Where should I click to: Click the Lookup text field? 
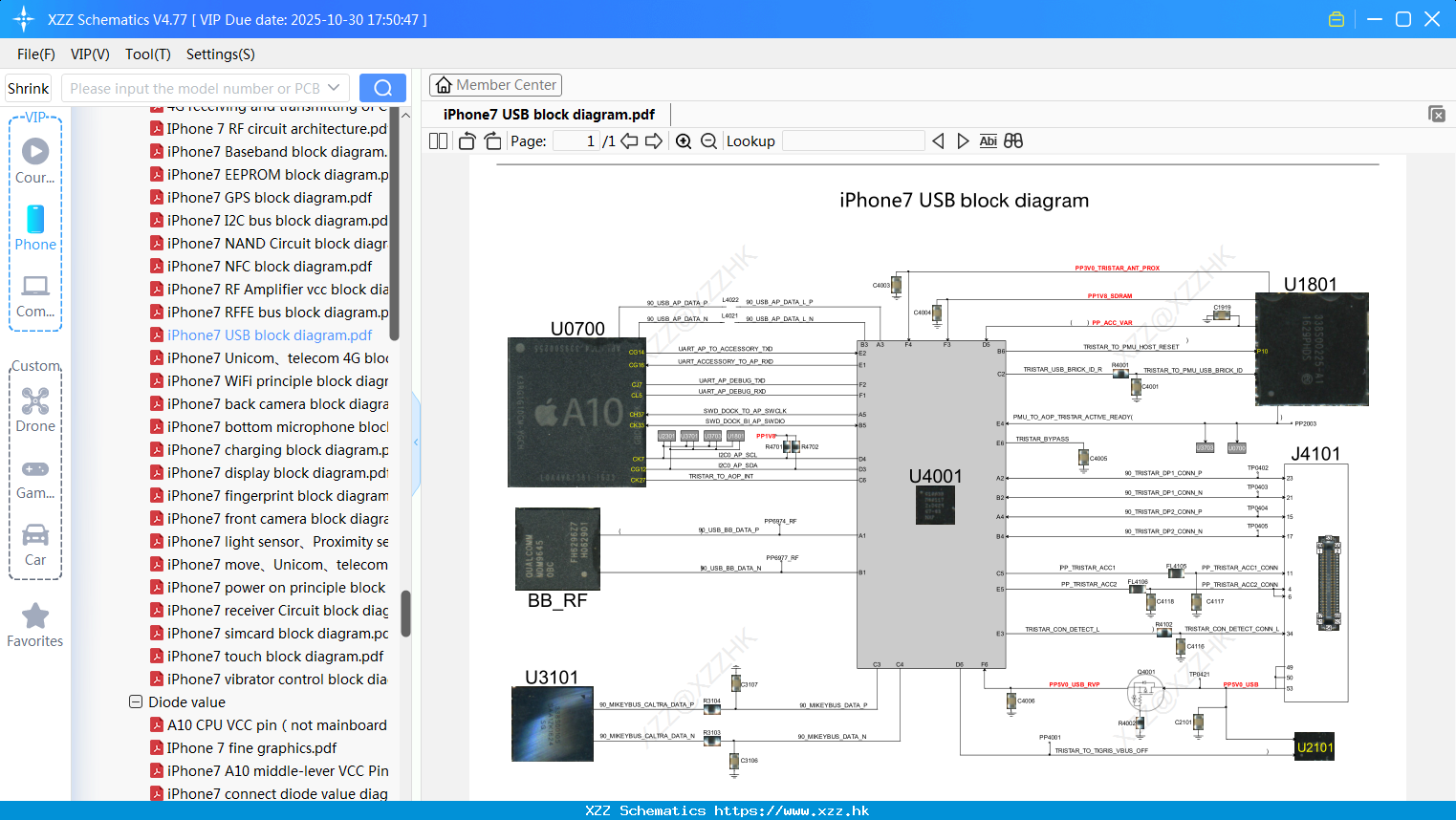(x=853, y=140)
